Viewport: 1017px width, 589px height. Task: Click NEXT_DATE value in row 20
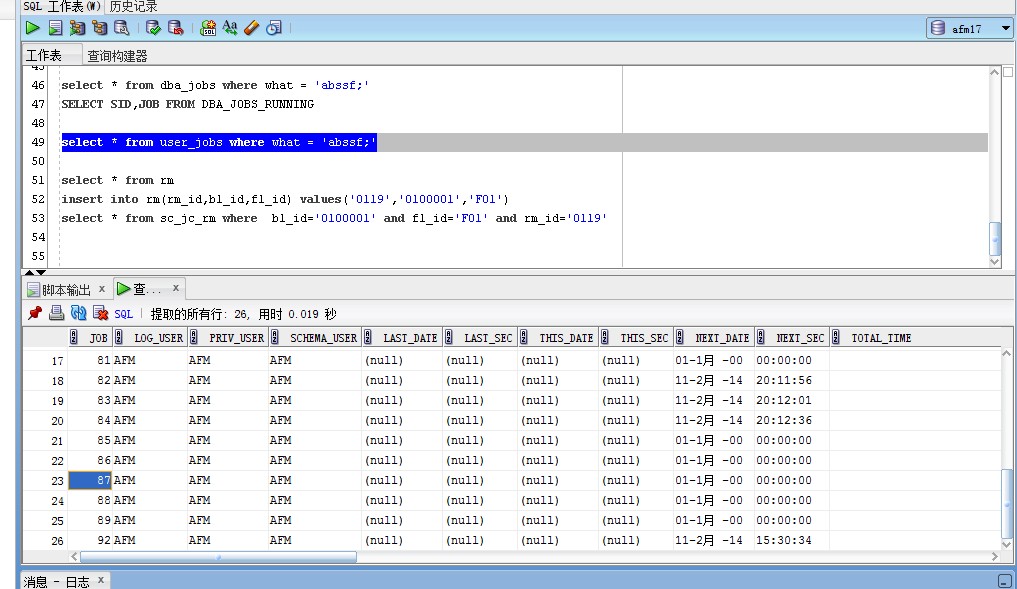tap(709, 420)
